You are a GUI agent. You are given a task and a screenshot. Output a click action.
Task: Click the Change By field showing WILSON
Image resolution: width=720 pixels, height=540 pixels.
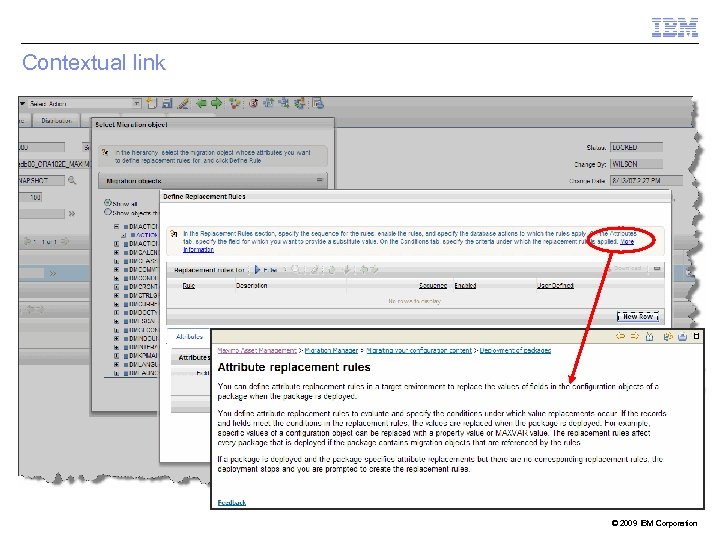(636, 164)
